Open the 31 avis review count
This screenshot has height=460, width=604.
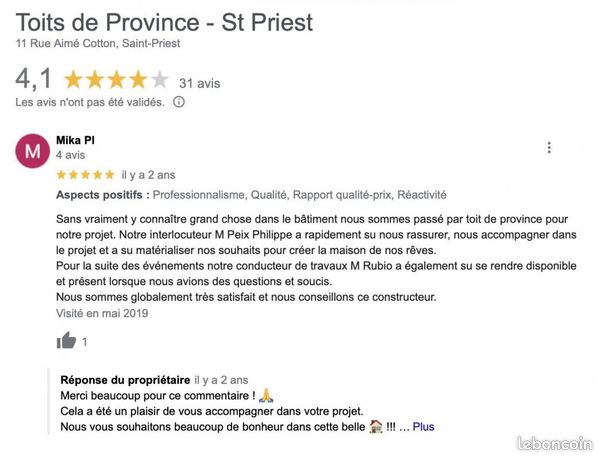point(200,83)
